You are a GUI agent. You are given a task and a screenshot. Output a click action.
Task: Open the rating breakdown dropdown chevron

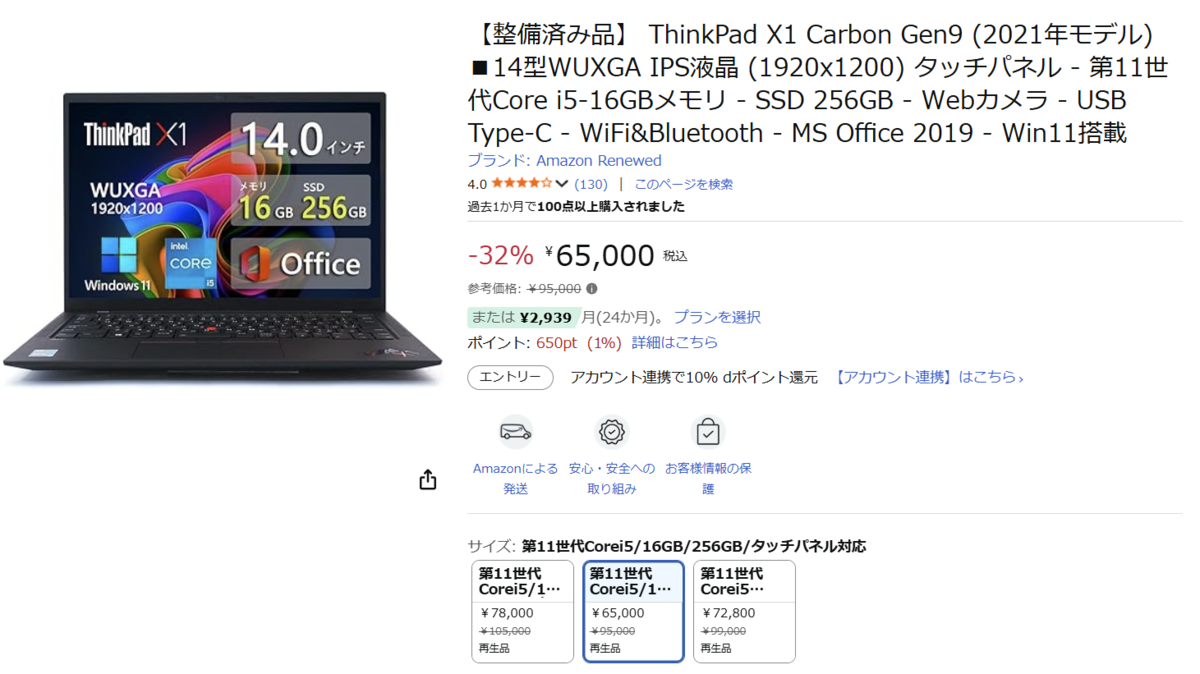562,184
